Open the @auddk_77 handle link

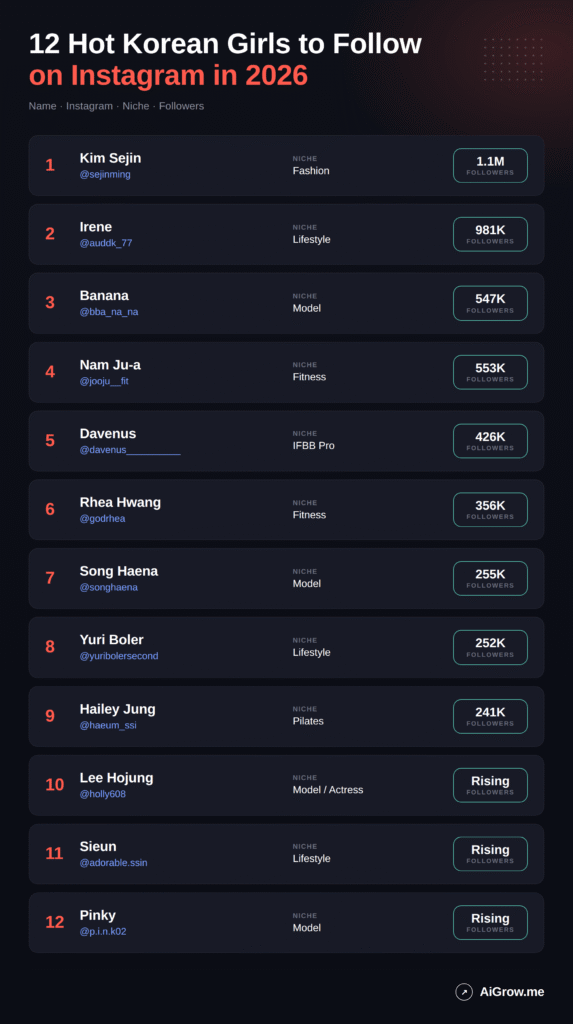(106, 243)
